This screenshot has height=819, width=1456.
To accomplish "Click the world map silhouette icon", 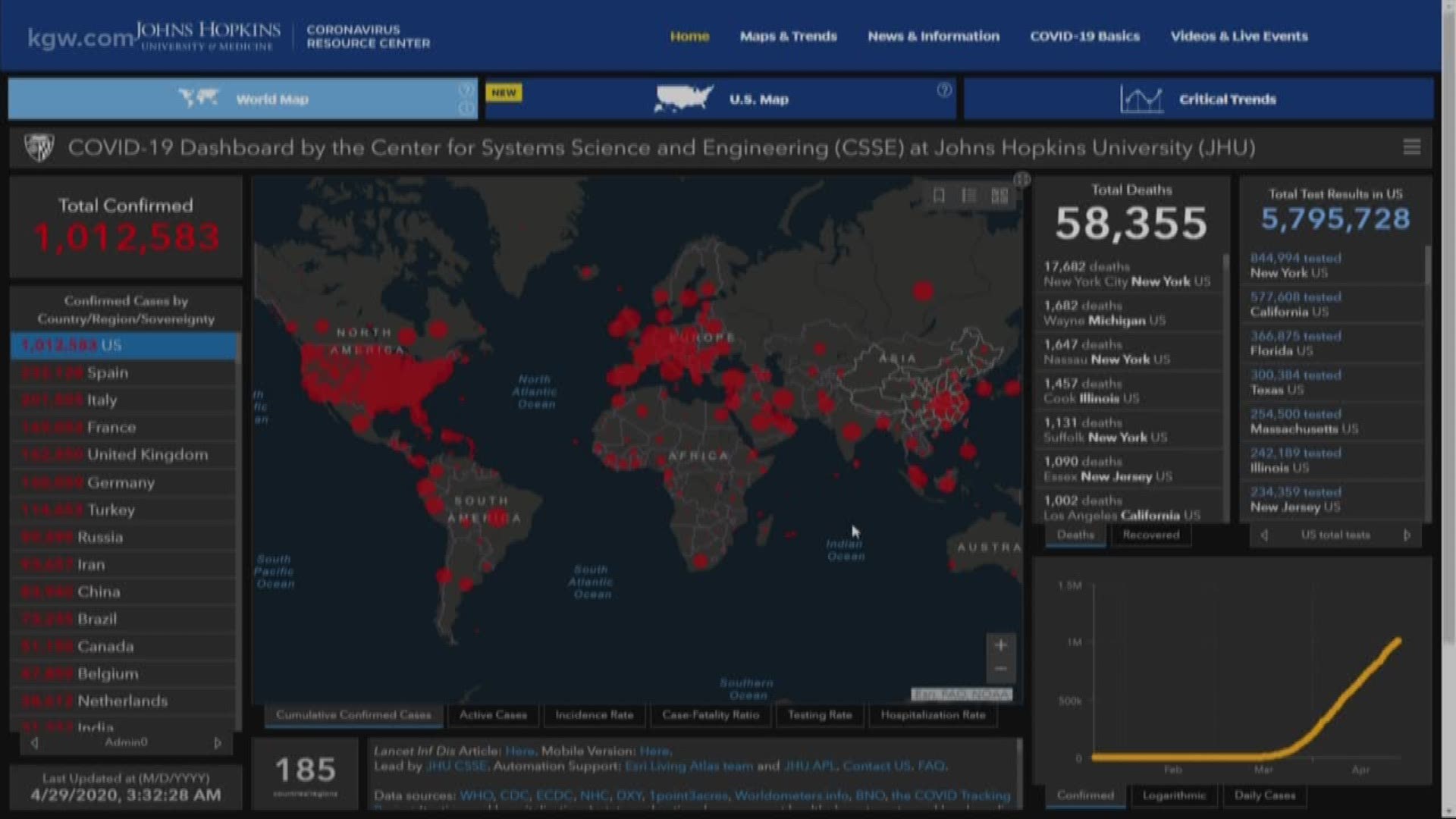I will (x=199, y=98).
